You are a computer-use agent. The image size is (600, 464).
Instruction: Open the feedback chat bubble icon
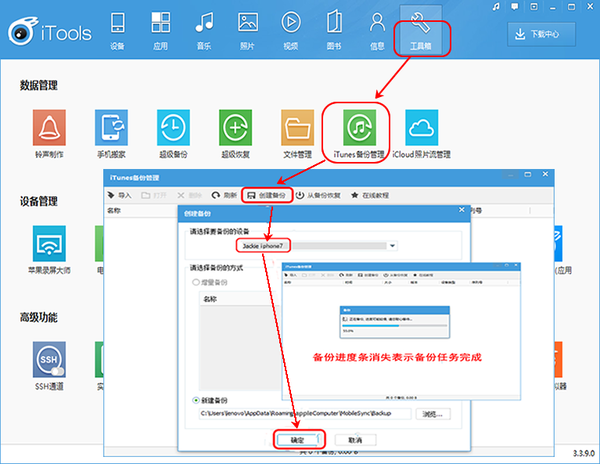[515, 7]
